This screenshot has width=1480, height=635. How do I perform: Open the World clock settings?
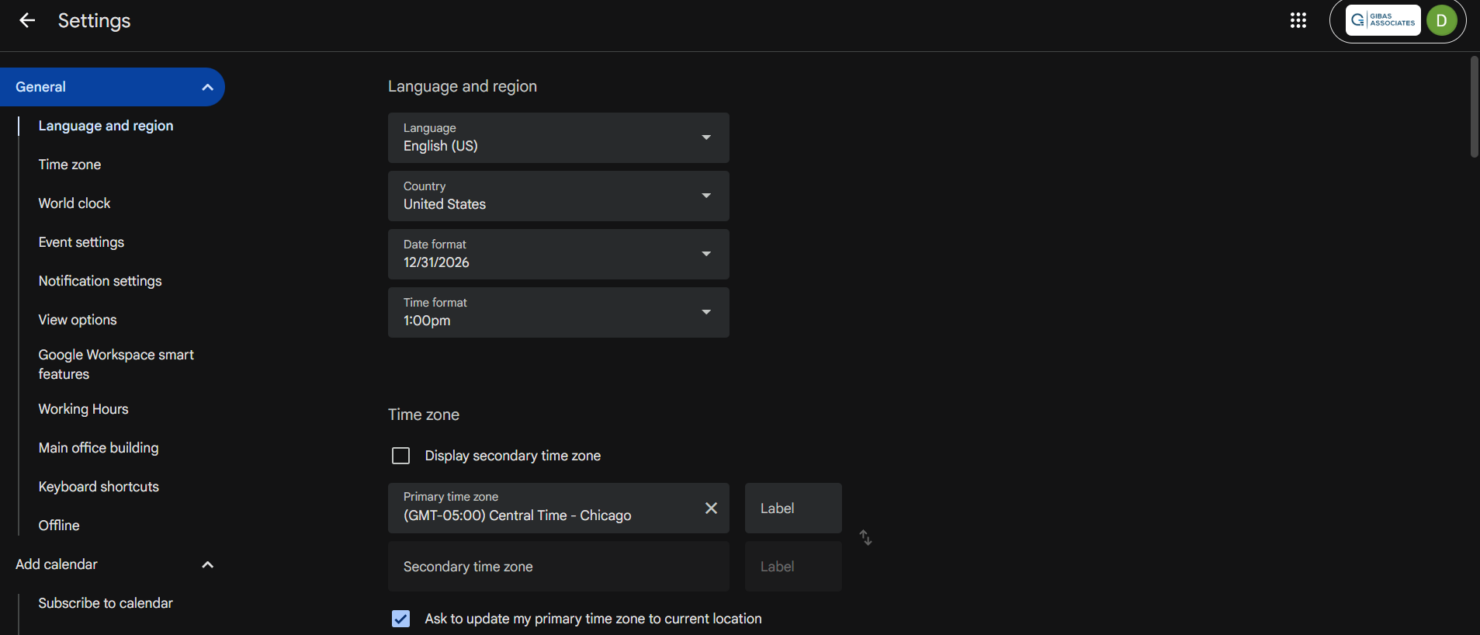tap(74, 203)
